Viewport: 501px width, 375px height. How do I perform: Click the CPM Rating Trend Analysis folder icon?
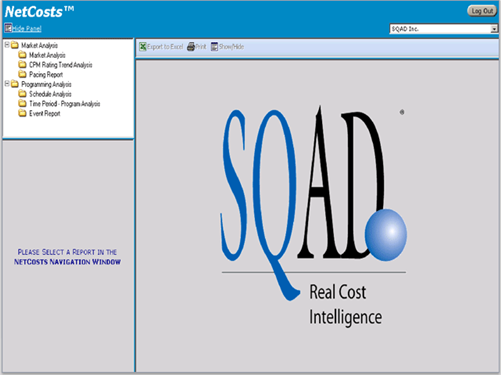click(22, 64)
